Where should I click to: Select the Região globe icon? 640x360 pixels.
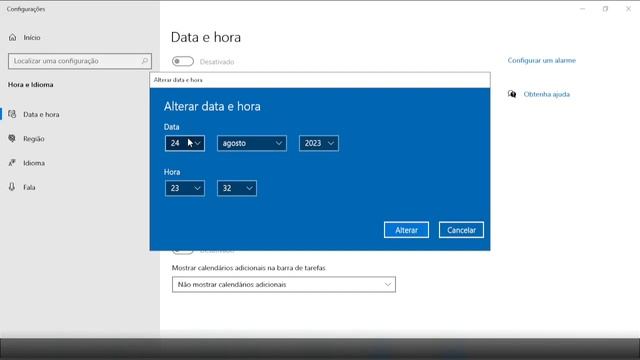click(x=12, y=139)
